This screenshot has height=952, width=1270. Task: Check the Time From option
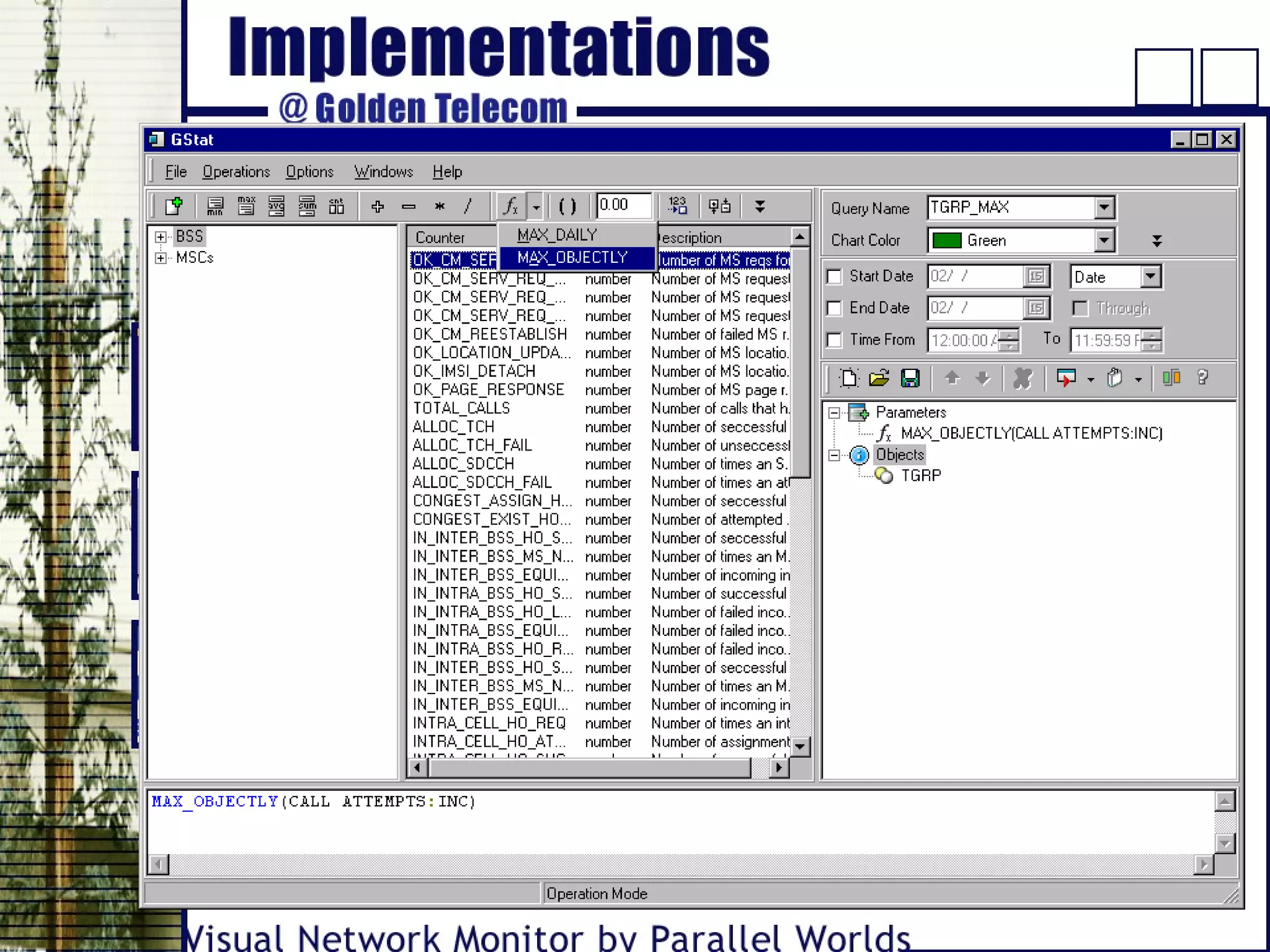pyautogui.click(x=835, y=340)
